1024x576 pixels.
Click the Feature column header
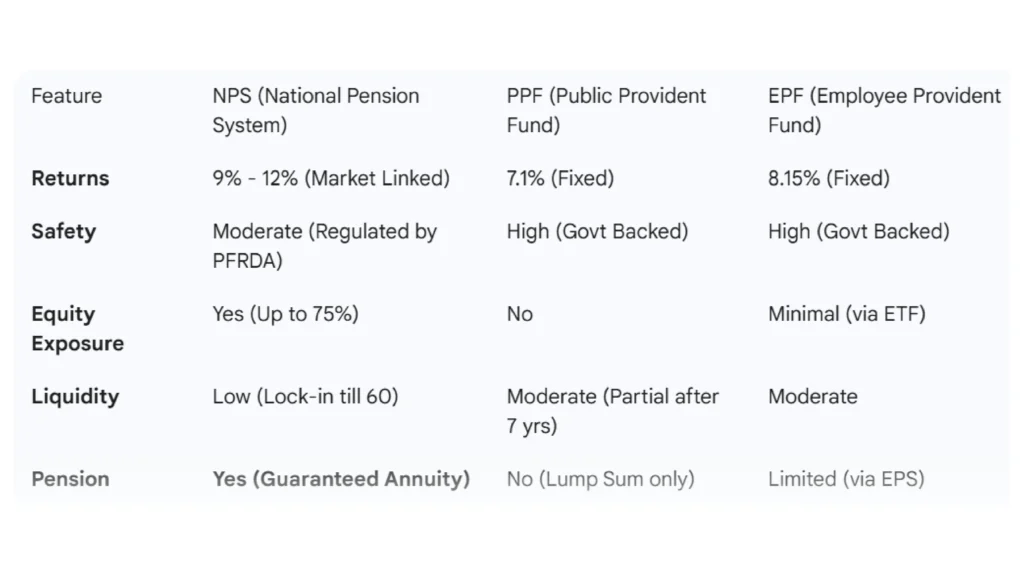(66, 96)
